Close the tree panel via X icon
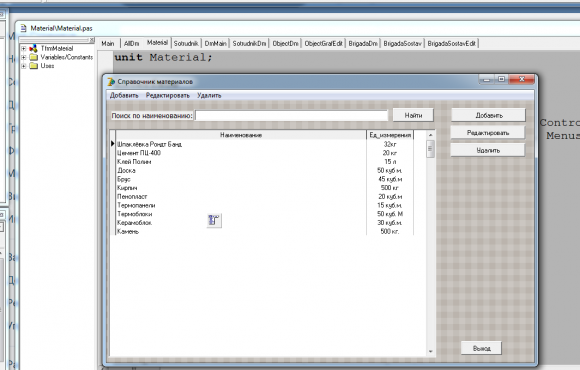Screen dimensions: 580x370 click(92, 40)
